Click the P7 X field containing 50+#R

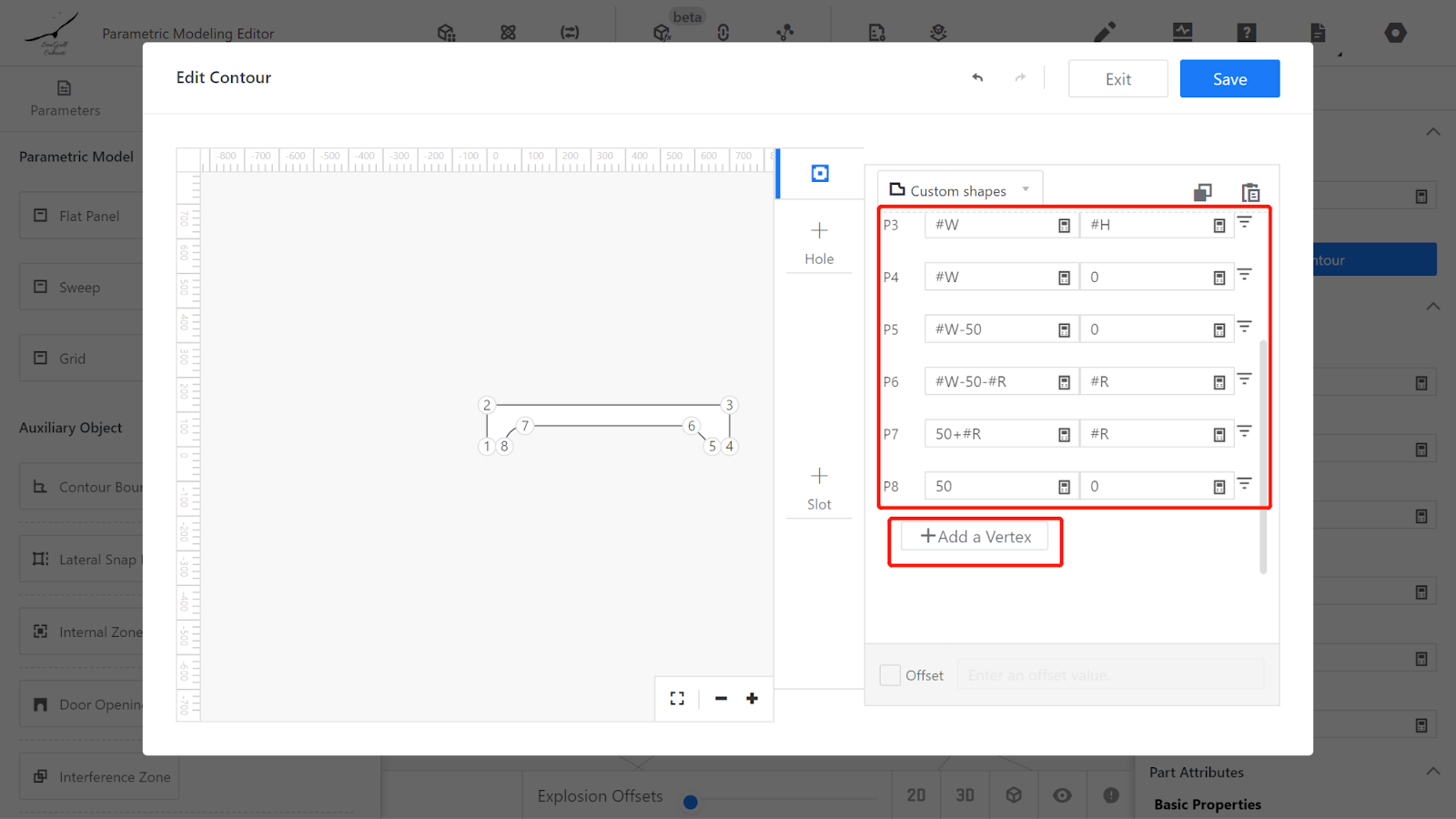point(988,434)
